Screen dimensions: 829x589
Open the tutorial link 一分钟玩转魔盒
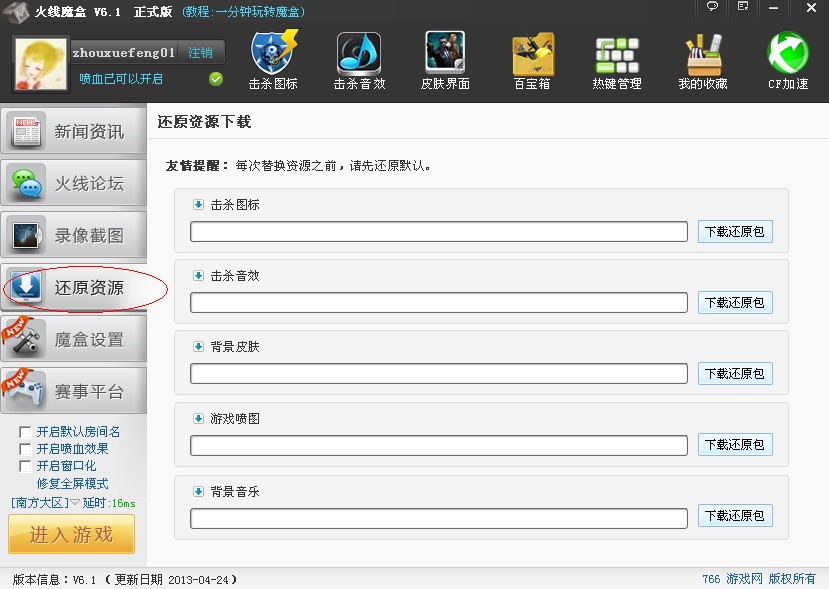point(243,12)
